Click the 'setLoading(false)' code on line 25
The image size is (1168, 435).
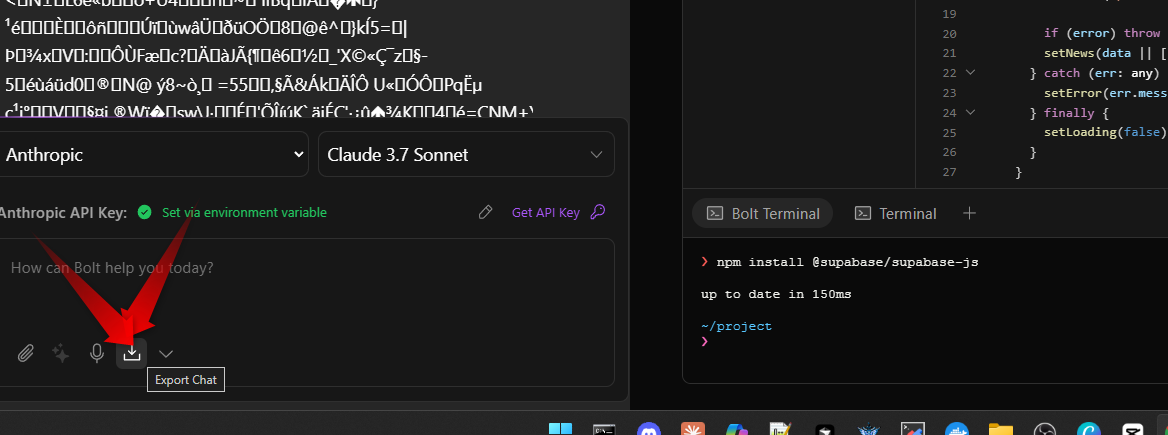coord(1105,133)
